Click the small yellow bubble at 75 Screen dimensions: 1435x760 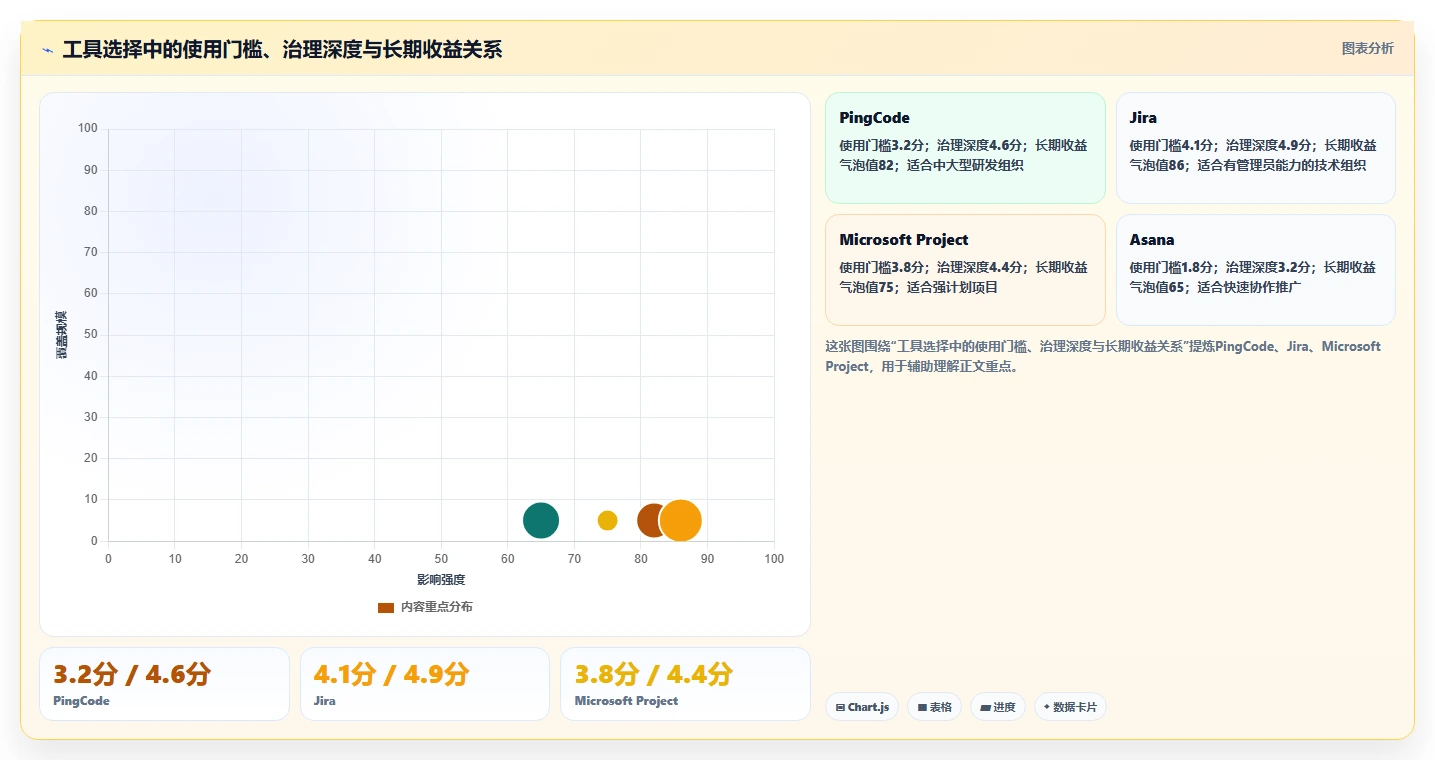tap(607, 520)
